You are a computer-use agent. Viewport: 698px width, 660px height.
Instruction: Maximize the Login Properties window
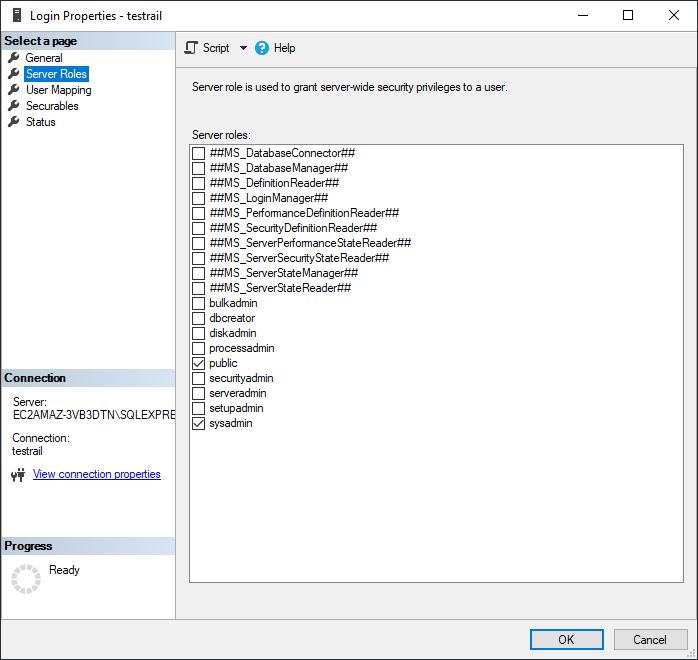pyautogui.click(x=627, y=15)
